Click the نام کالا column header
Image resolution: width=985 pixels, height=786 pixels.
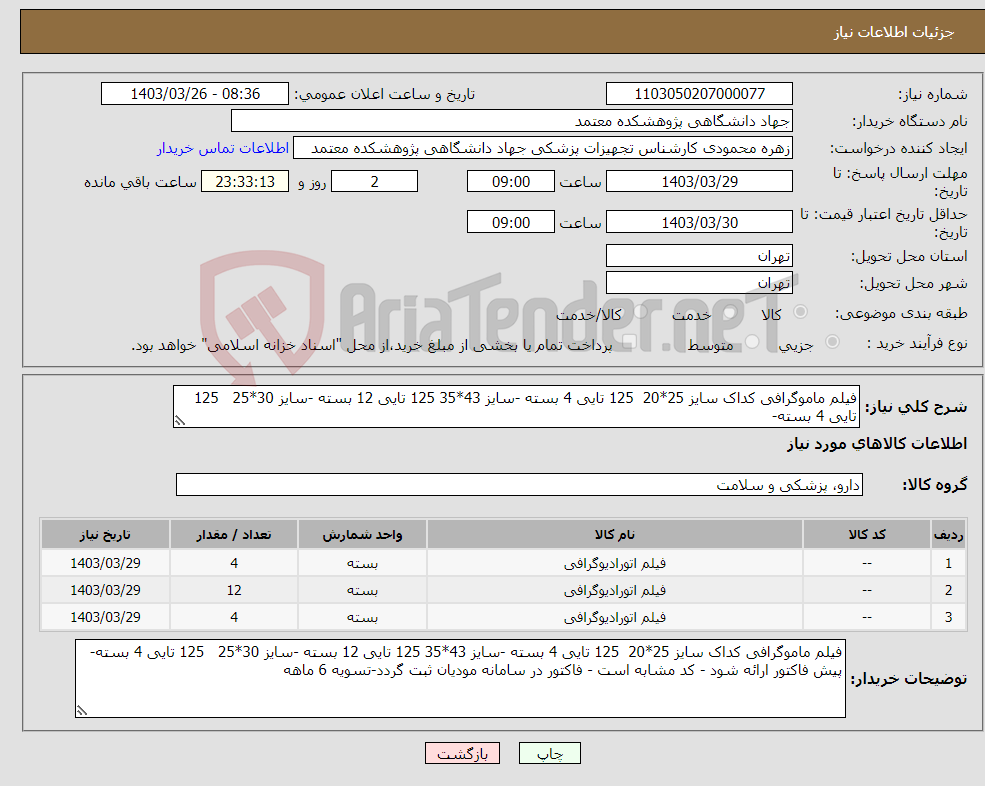[x=614, y=535]
